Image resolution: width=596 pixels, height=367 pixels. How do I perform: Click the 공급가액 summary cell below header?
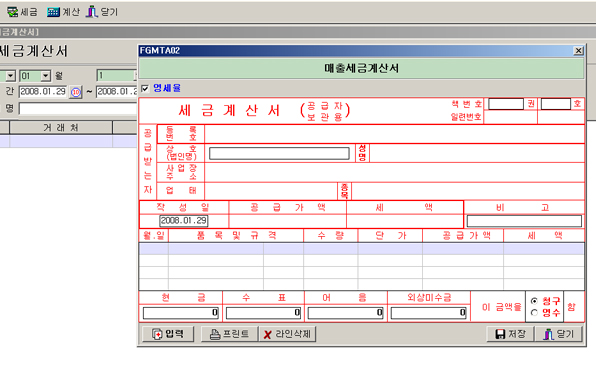[x=288, y=221]
